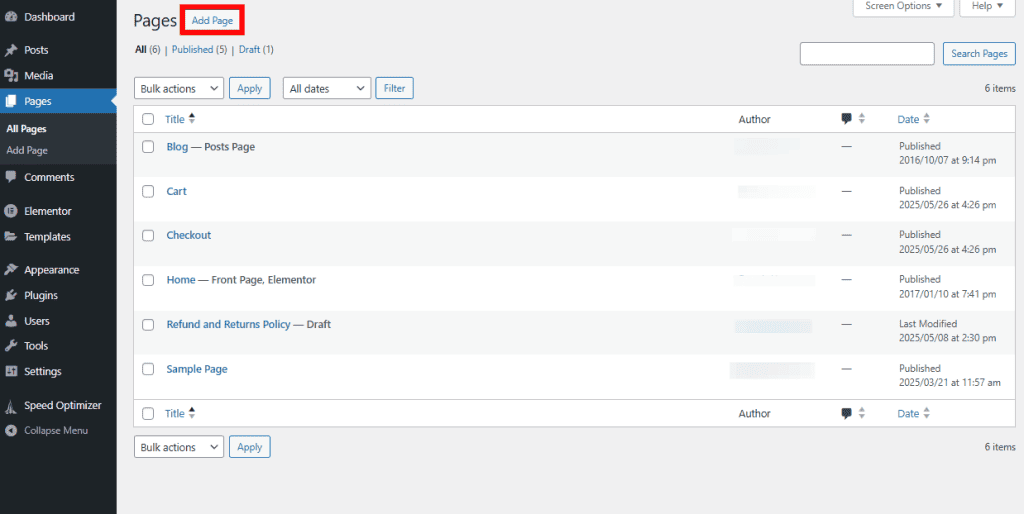Image resolution: width=1024 pixels, height=514 pixels.
Task: Open the All dates dropdown
Action: point(327,88)
